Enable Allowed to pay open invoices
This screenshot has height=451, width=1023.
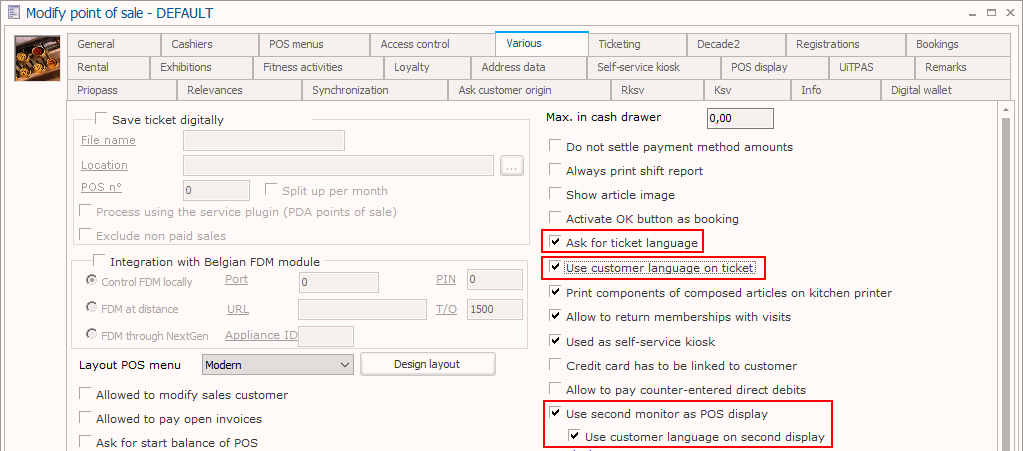(85, 419)
